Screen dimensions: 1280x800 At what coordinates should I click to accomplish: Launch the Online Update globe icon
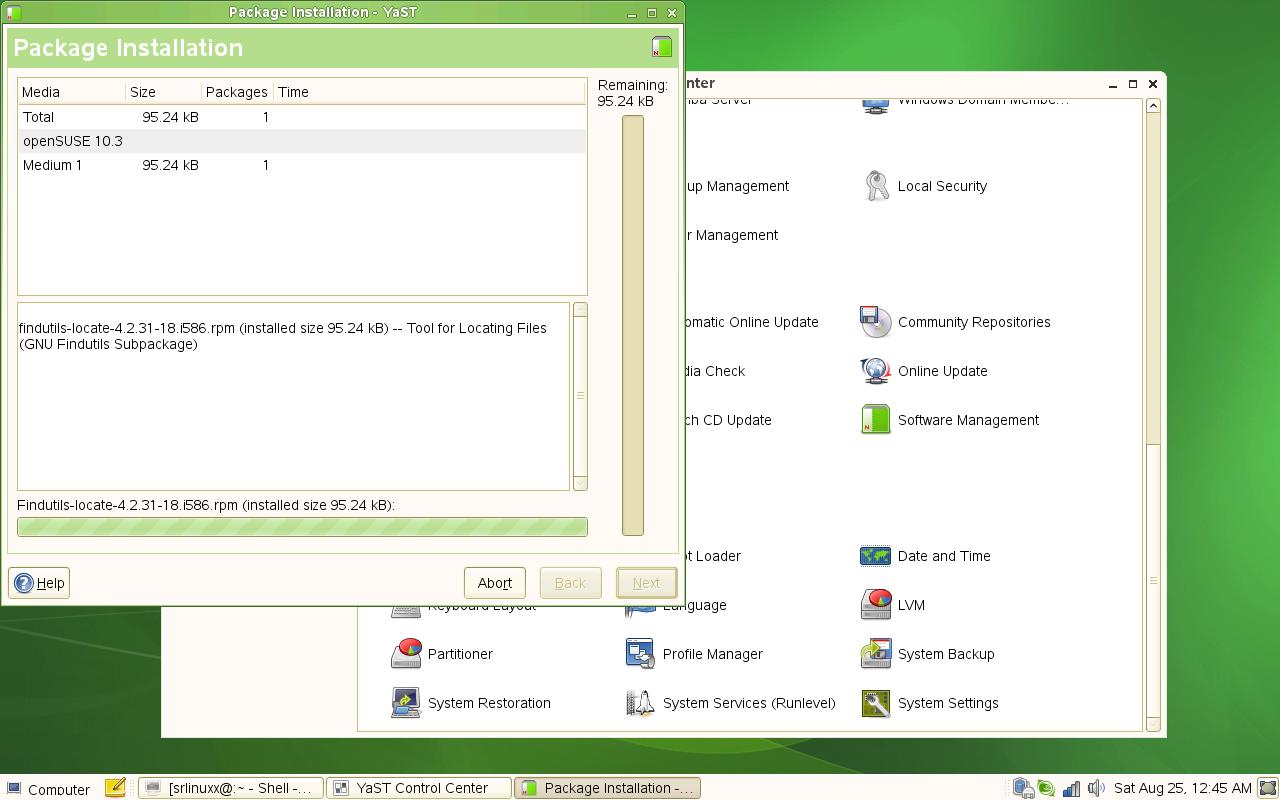(x=876, y=371)
